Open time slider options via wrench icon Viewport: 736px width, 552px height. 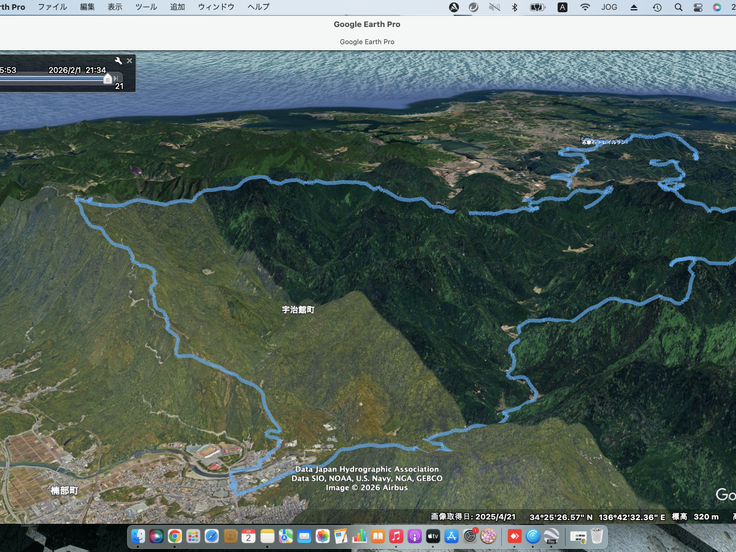pyautogui.click(x=118, y=61)
